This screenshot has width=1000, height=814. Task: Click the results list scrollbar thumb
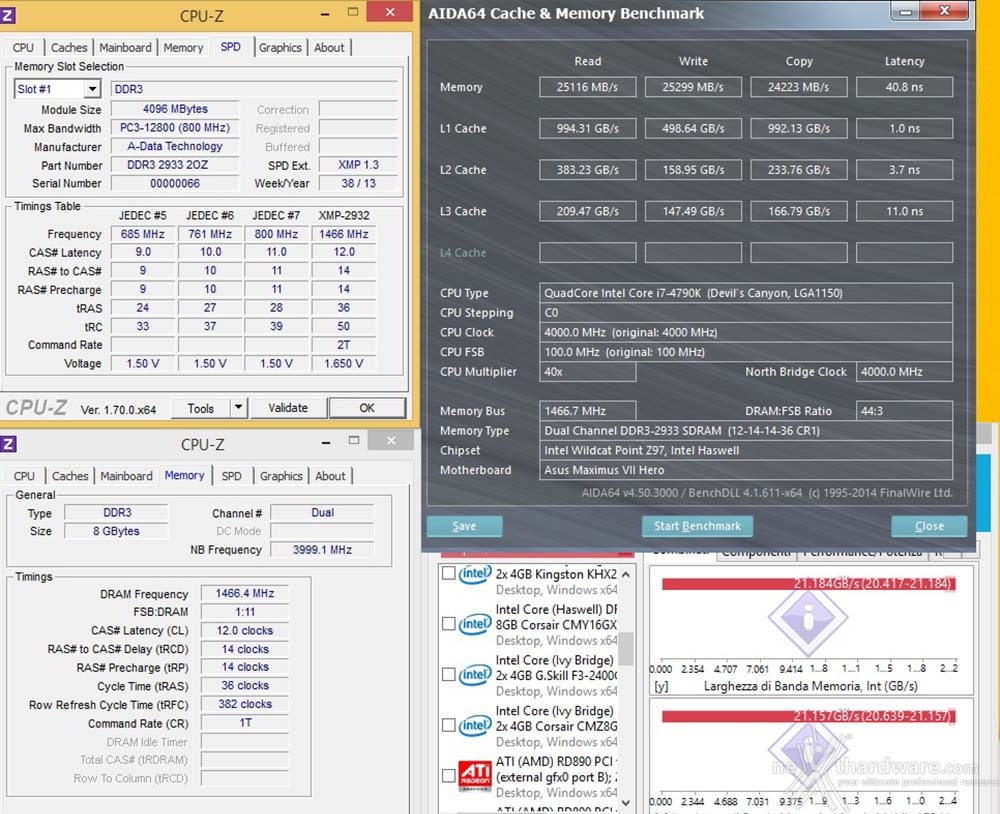626,648
